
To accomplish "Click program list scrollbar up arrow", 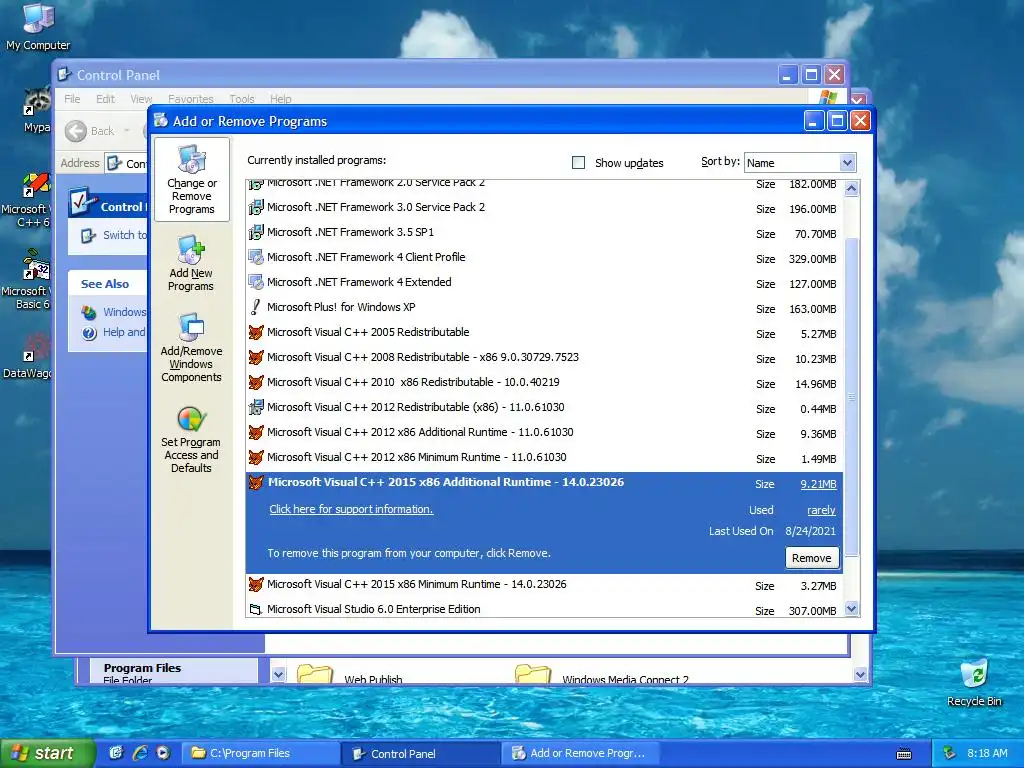I will click(852, 189).
